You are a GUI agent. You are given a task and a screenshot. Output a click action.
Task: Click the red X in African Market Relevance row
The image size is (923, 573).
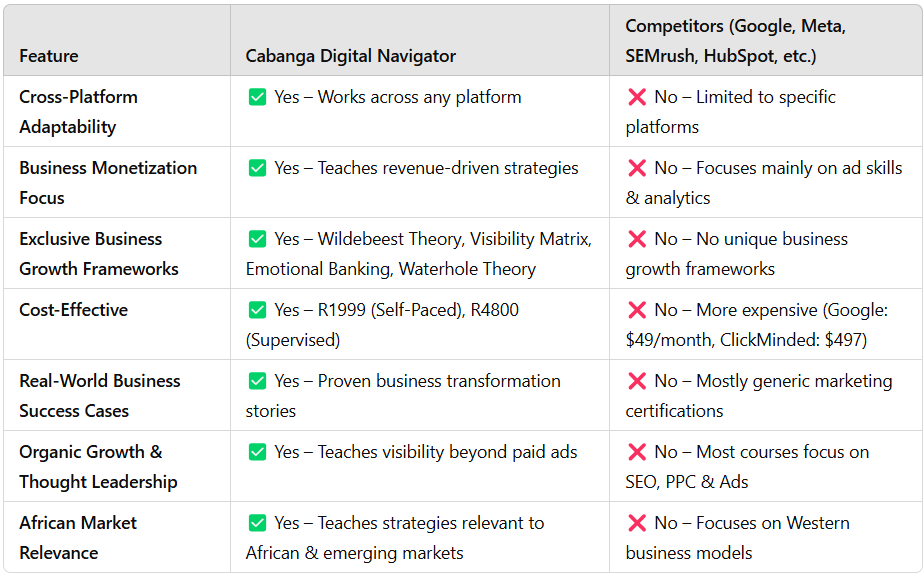(637, 523)
